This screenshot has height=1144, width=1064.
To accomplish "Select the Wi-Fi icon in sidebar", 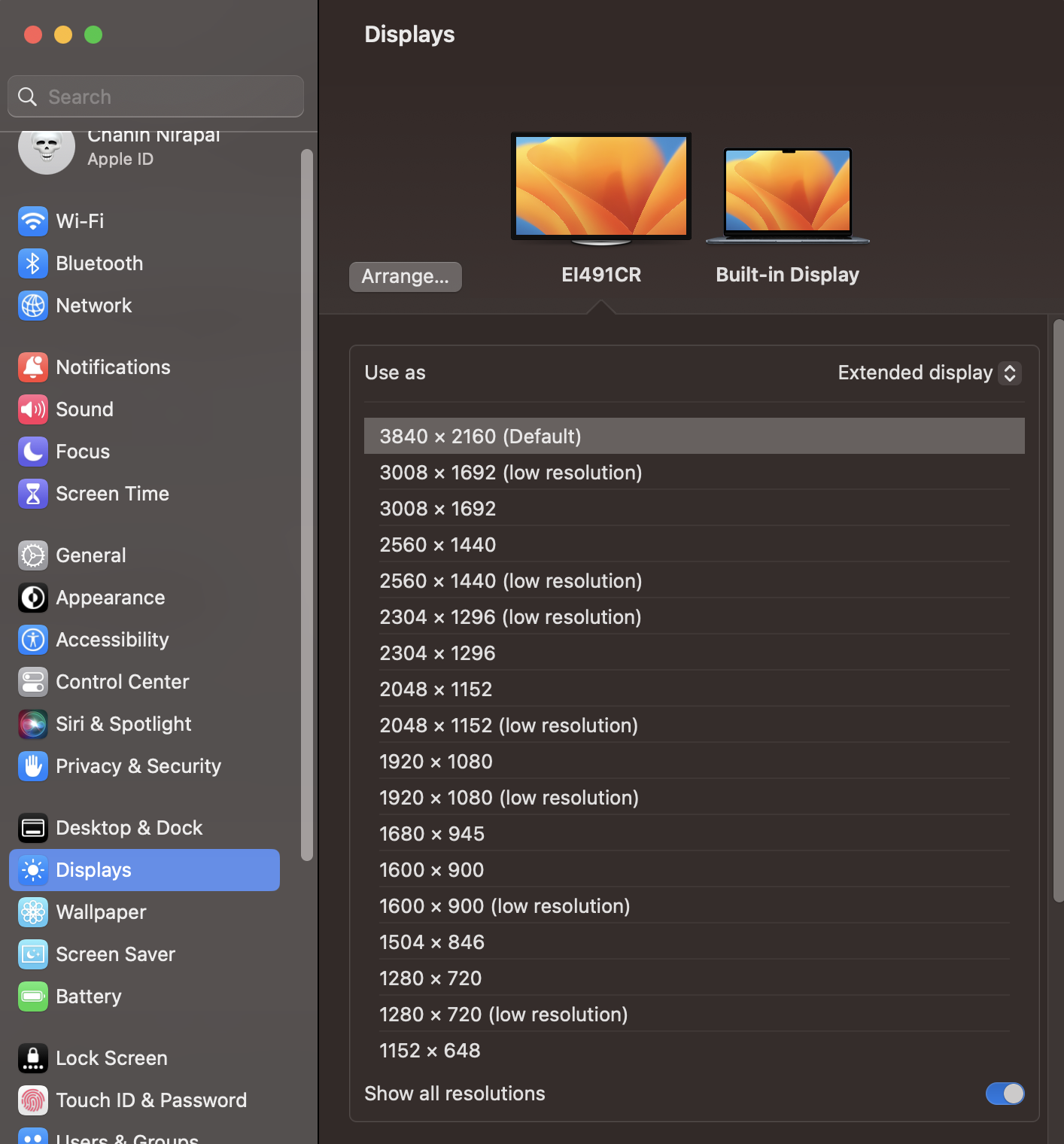I will 33,221.
